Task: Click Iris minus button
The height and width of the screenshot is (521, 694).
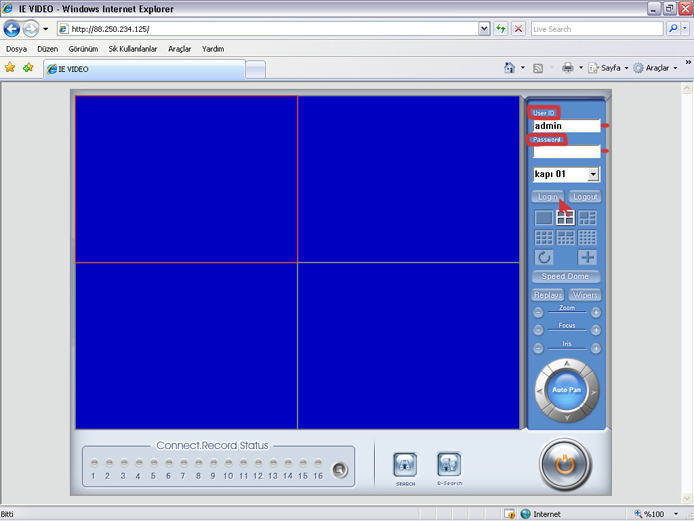Action: (538, 348)
